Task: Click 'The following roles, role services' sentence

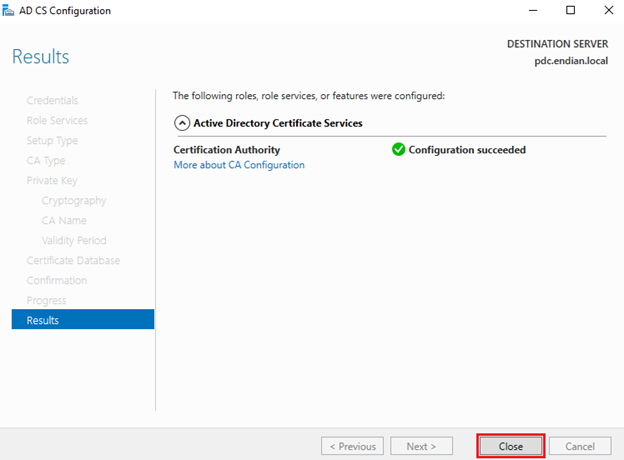Action: click(x=309, y=96)
